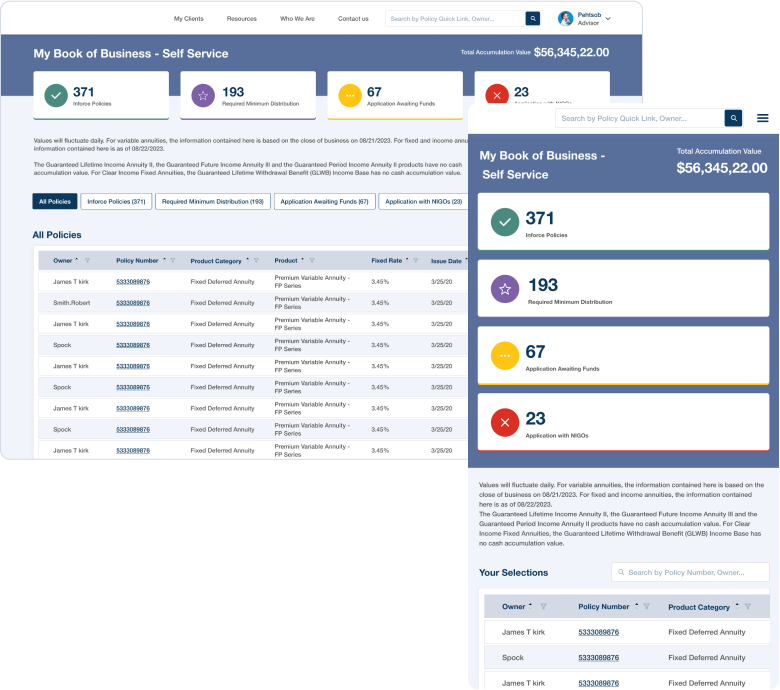Viewport: 780px width, 690px height.
Task: Click the green checkmark icon on mobile 371 card
Action: pyautogui.click(x=505, y=222)
